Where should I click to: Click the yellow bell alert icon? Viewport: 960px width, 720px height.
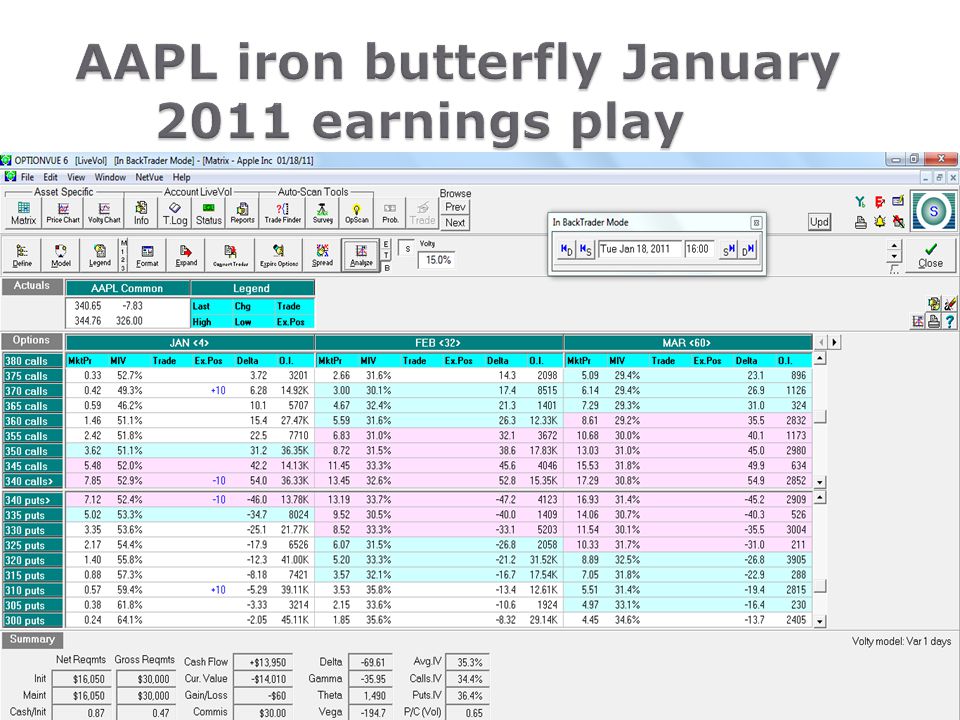click(x=880, y=221)
